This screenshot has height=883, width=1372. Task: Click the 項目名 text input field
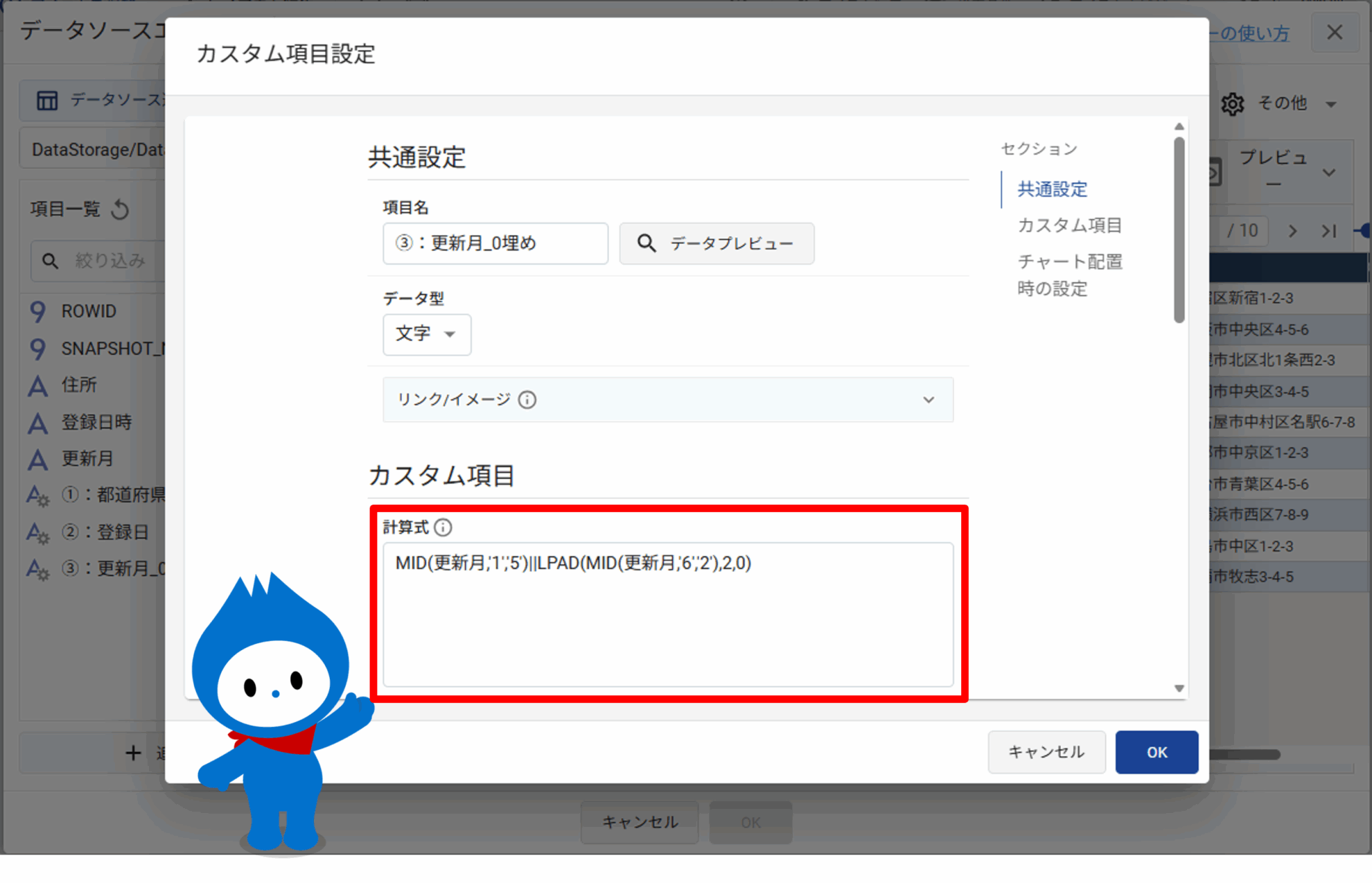click(x=495, y=243)
